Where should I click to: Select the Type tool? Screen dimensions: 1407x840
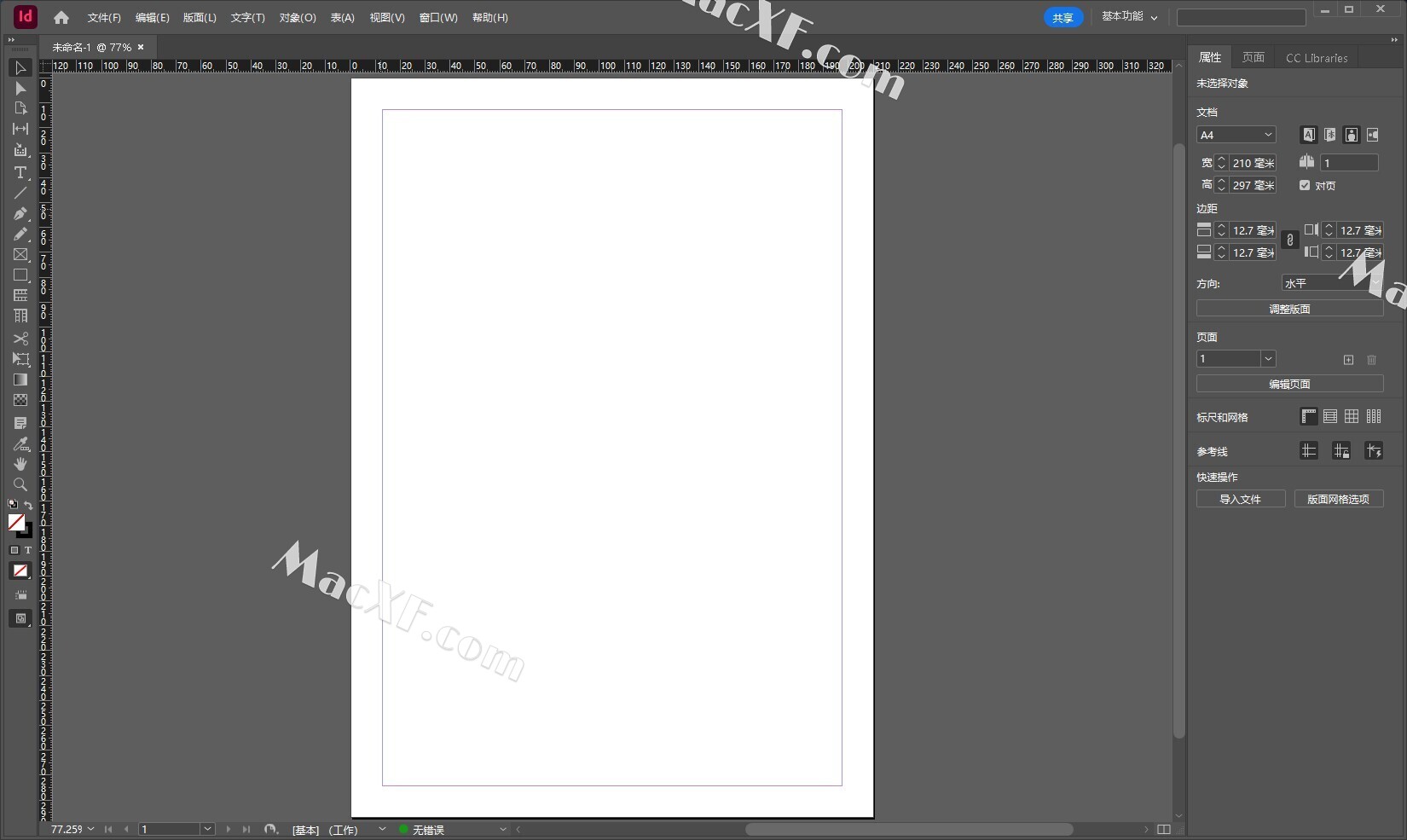20,172
